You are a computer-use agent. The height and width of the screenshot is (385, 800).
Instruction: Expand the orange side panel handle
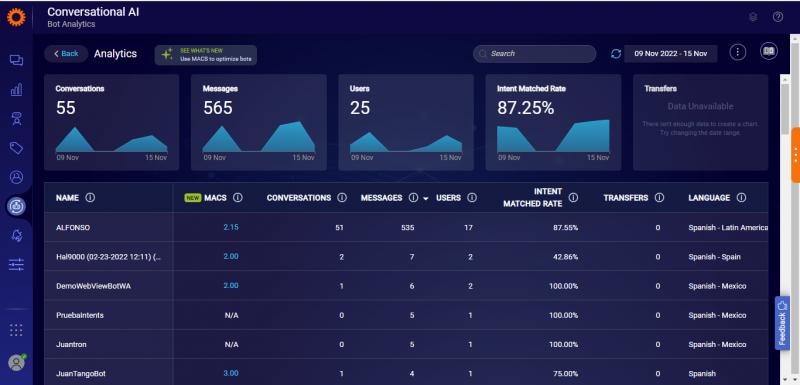pyautogui.click(x=795, y=155)
